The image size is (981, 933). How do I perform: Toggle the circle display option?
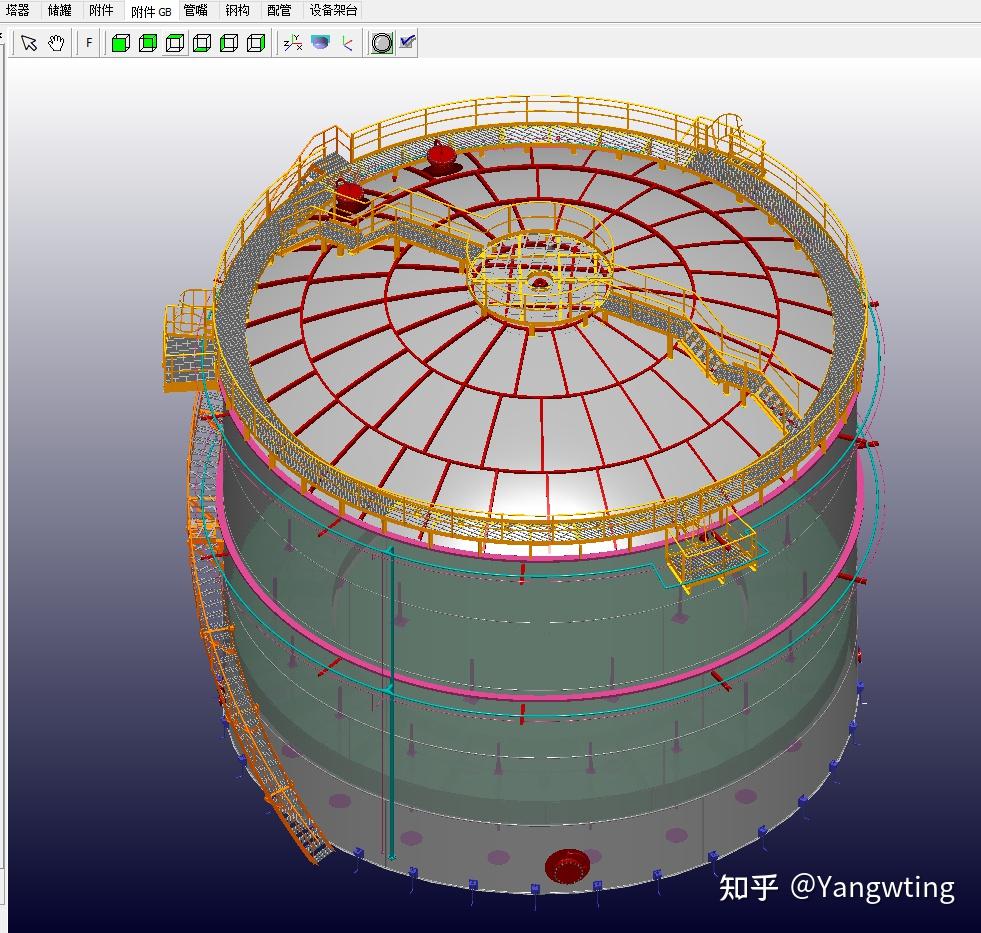coord(382,43)
